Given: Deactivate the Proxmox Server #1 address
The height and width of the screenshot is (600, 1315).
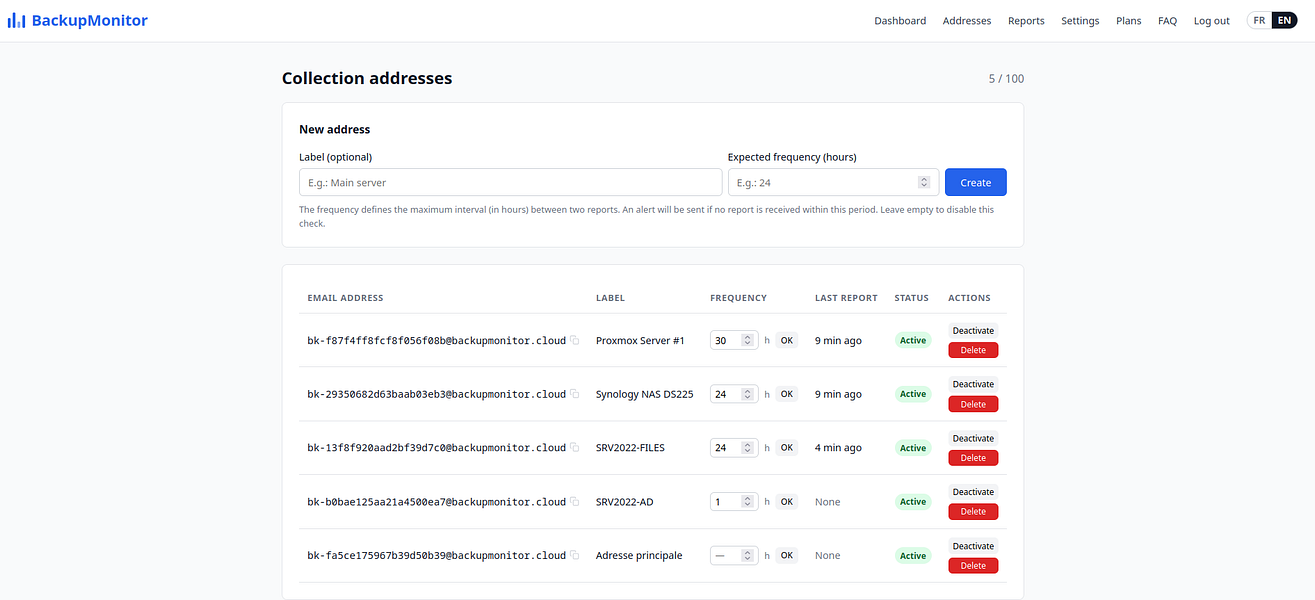Looking at the screenshot, I should click(x=973, y=331).
